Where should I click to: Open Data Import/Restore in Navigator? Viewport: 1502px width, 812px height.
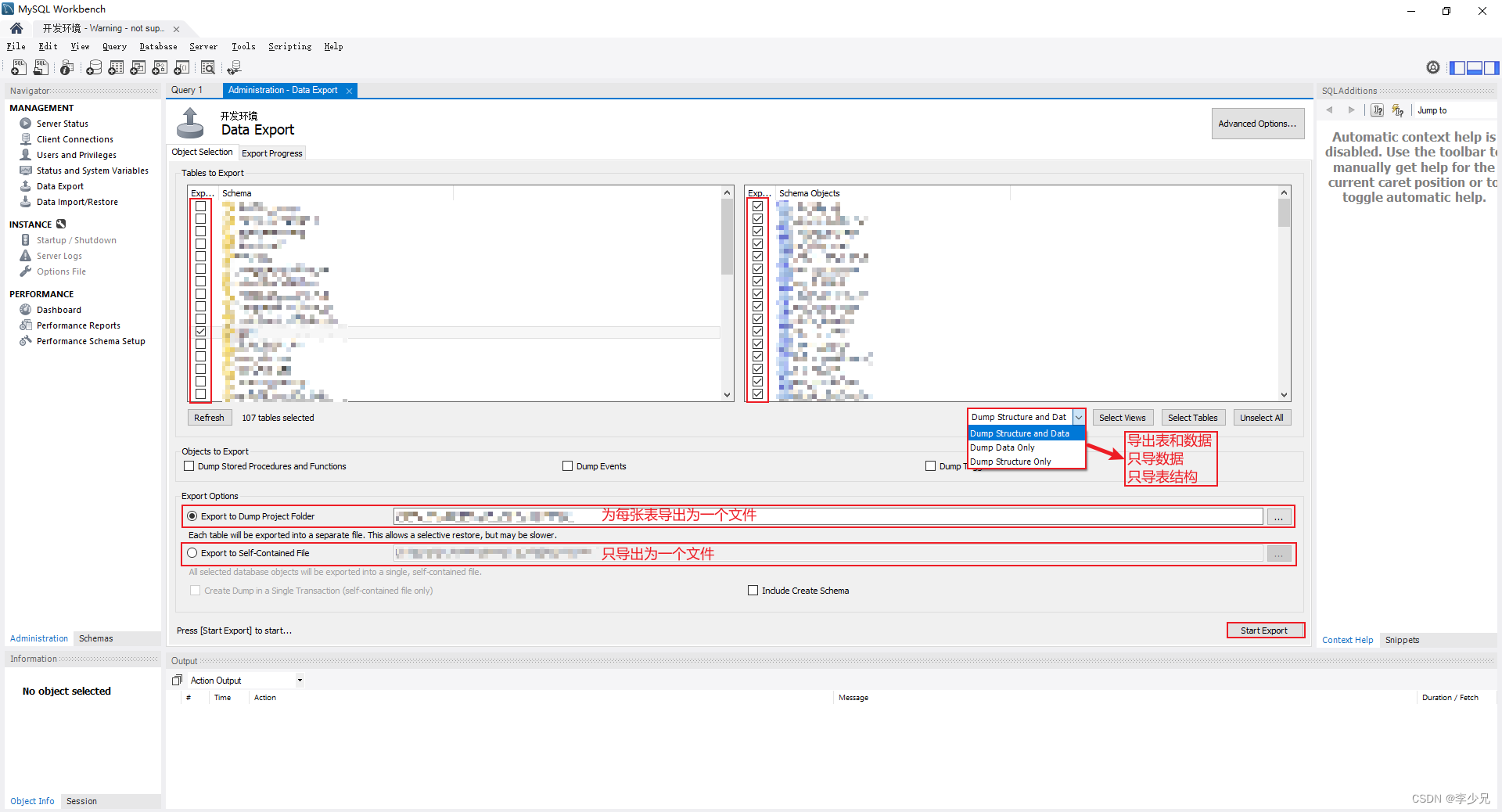(77, 202)
